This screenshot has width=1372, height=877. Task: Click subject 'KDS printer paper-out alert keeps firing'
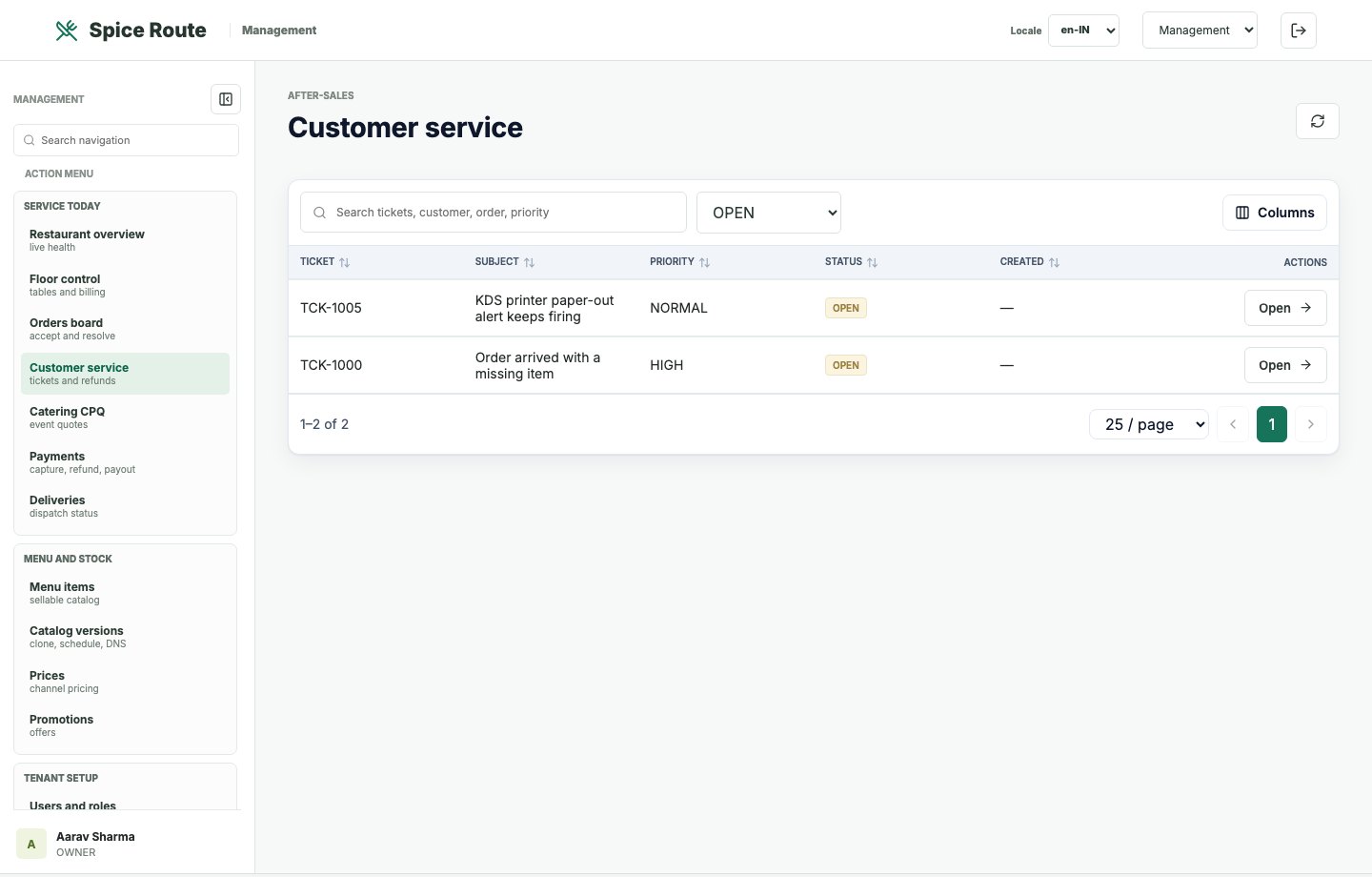point(544,308)
